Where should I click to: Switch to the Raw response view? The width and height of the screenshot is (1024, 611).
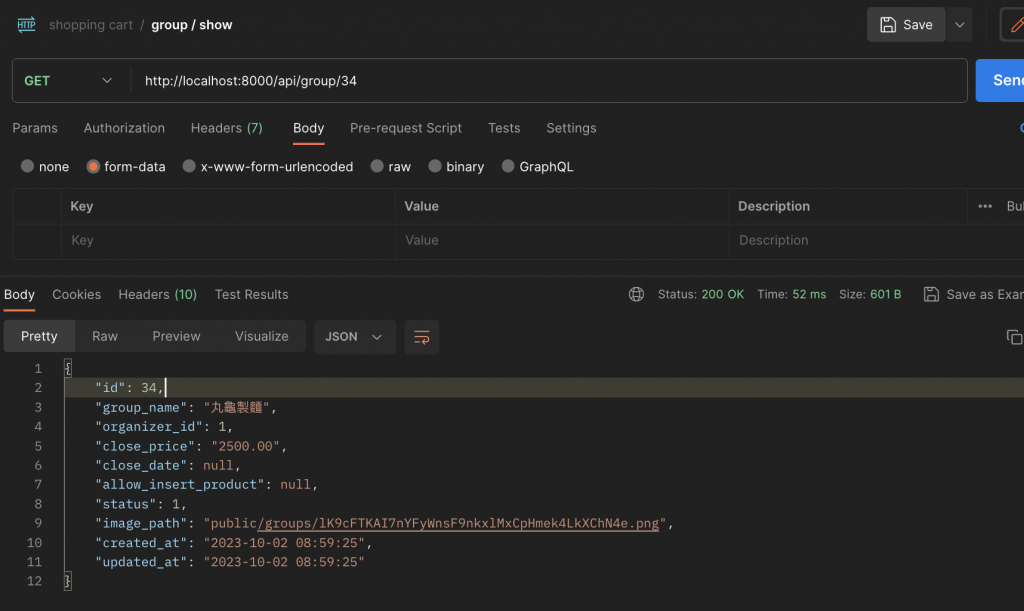[105, 337]
